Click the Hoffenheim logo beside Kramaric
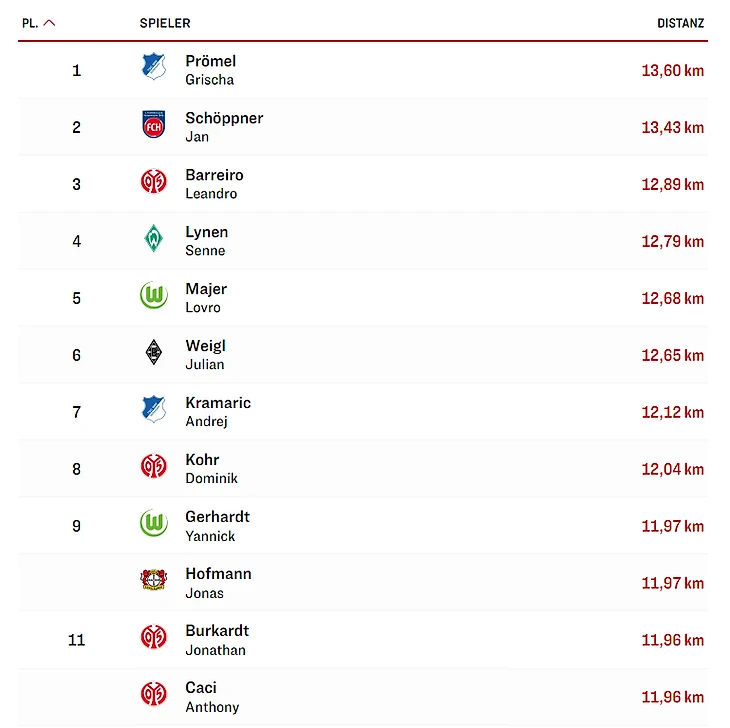730x728 pixels. pyautogui.click(x=153, y=409)
